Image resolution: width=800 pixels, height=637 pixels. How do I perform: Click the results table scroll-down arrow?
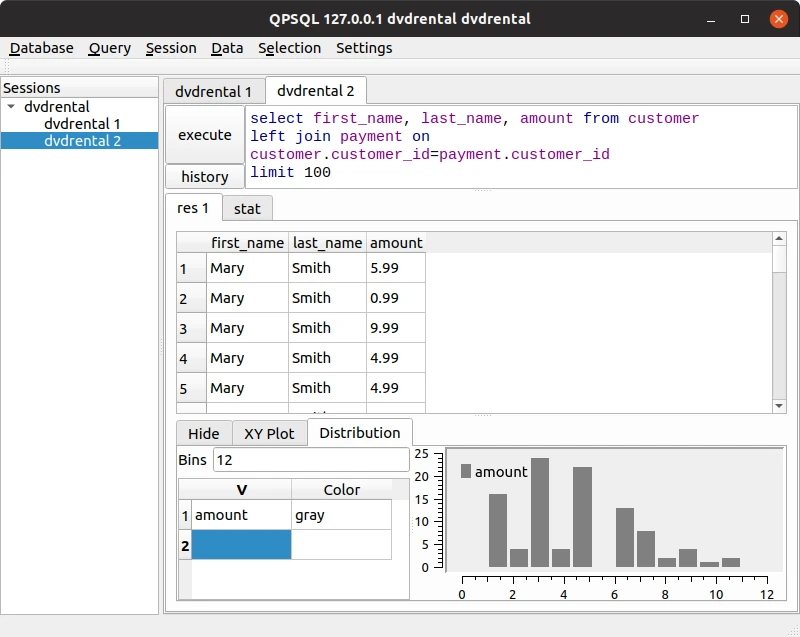click(779, 406)
